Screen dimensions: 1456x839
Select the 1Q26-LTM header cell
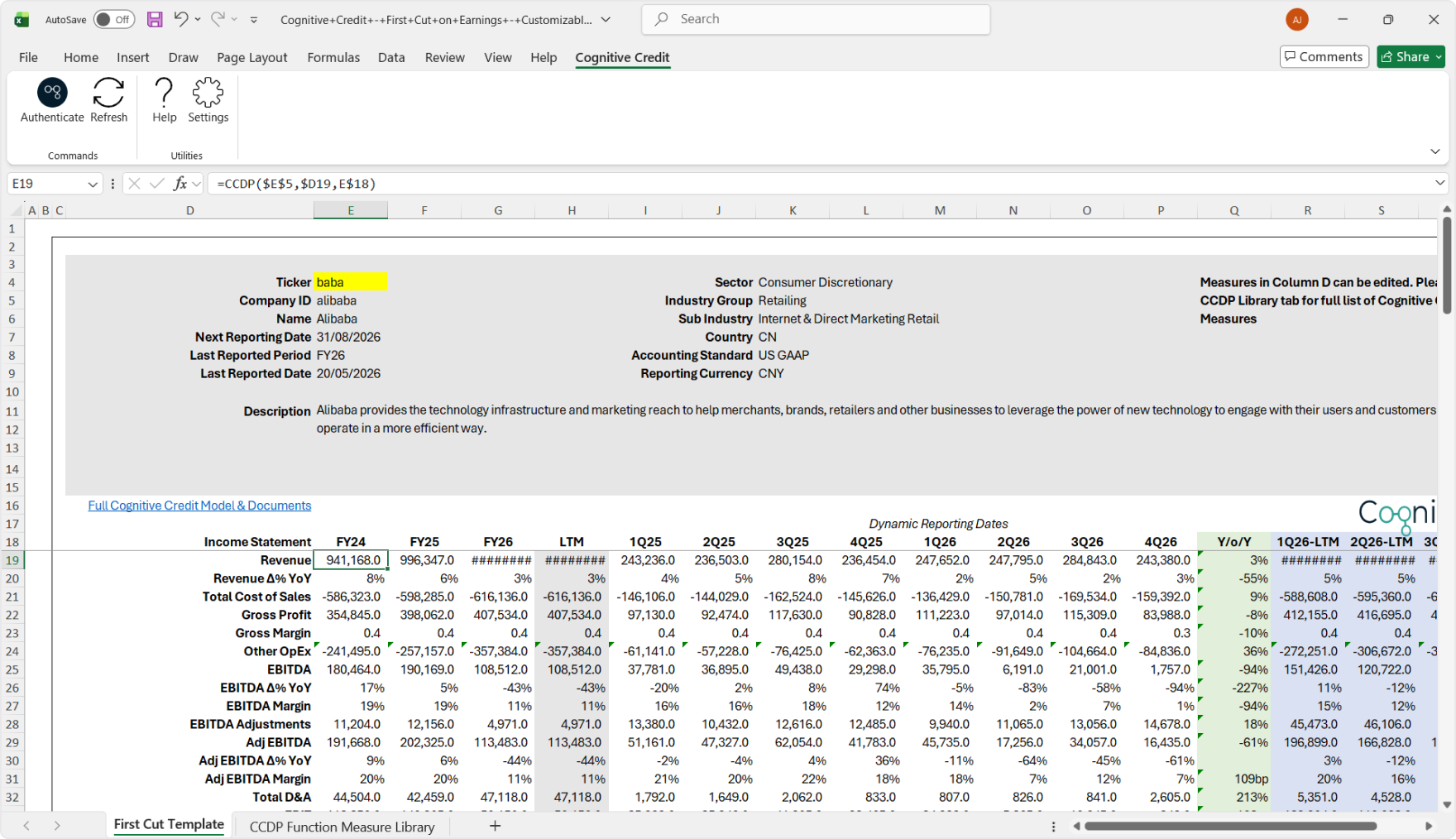pos(1307,542)
